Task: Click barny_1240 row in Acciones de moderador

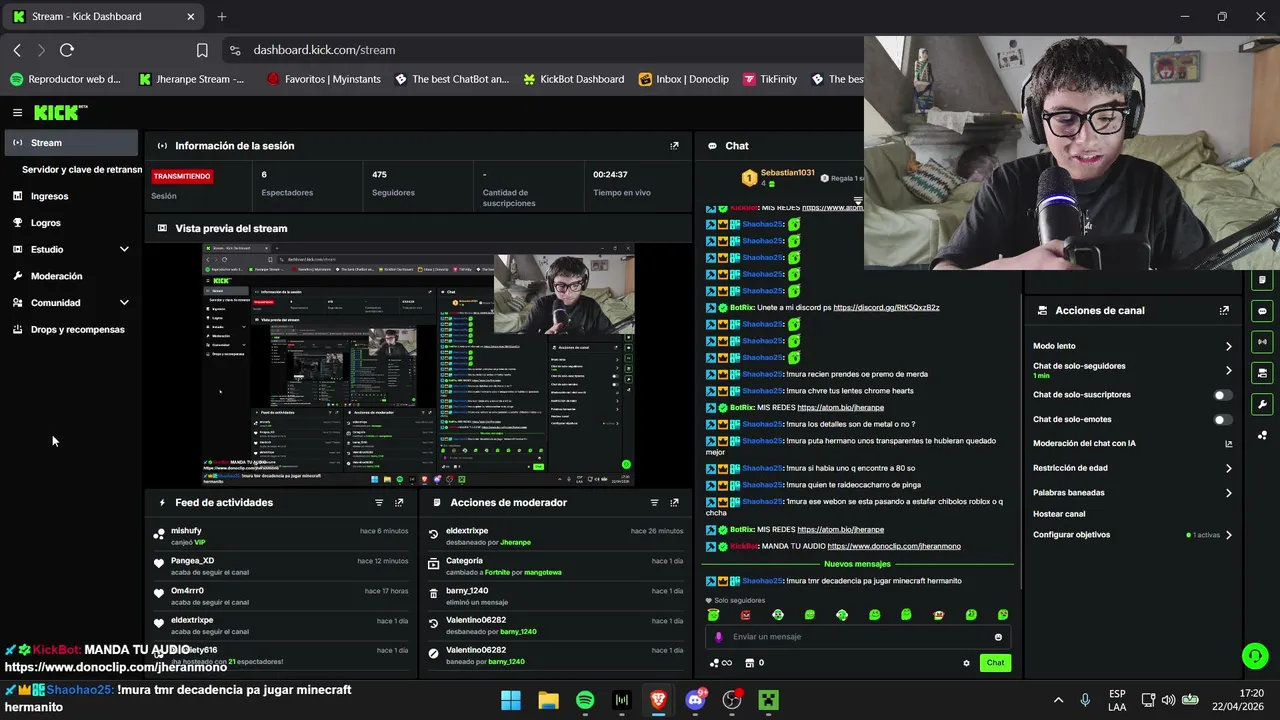Action: 555,595
